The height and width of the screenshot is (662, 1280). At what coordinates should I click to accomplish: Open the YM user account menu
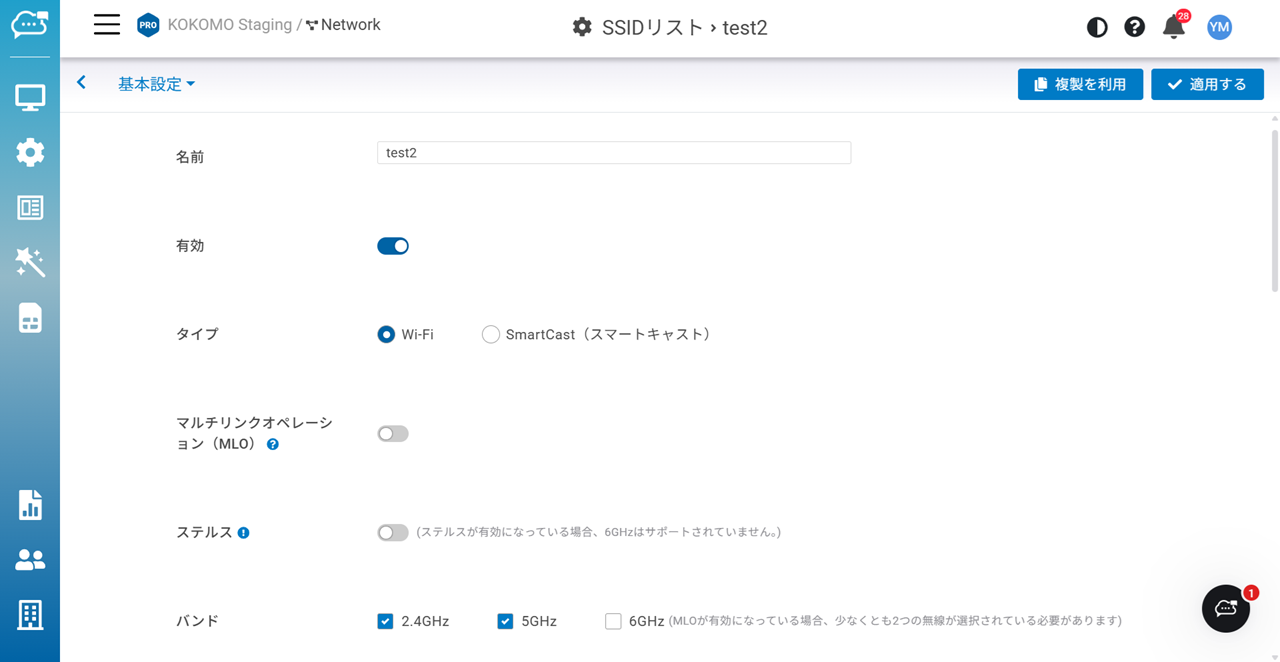click(x=1218, y=27)
